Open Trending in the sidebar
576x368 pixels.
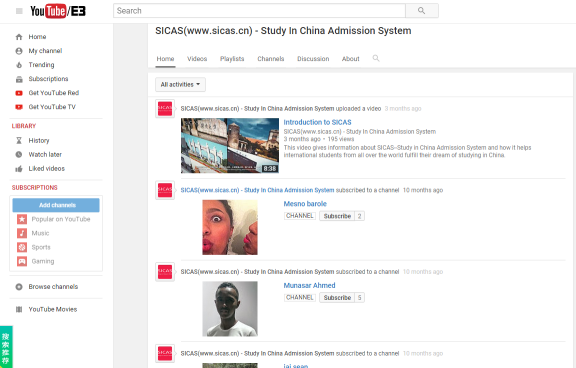pos(41,65)
